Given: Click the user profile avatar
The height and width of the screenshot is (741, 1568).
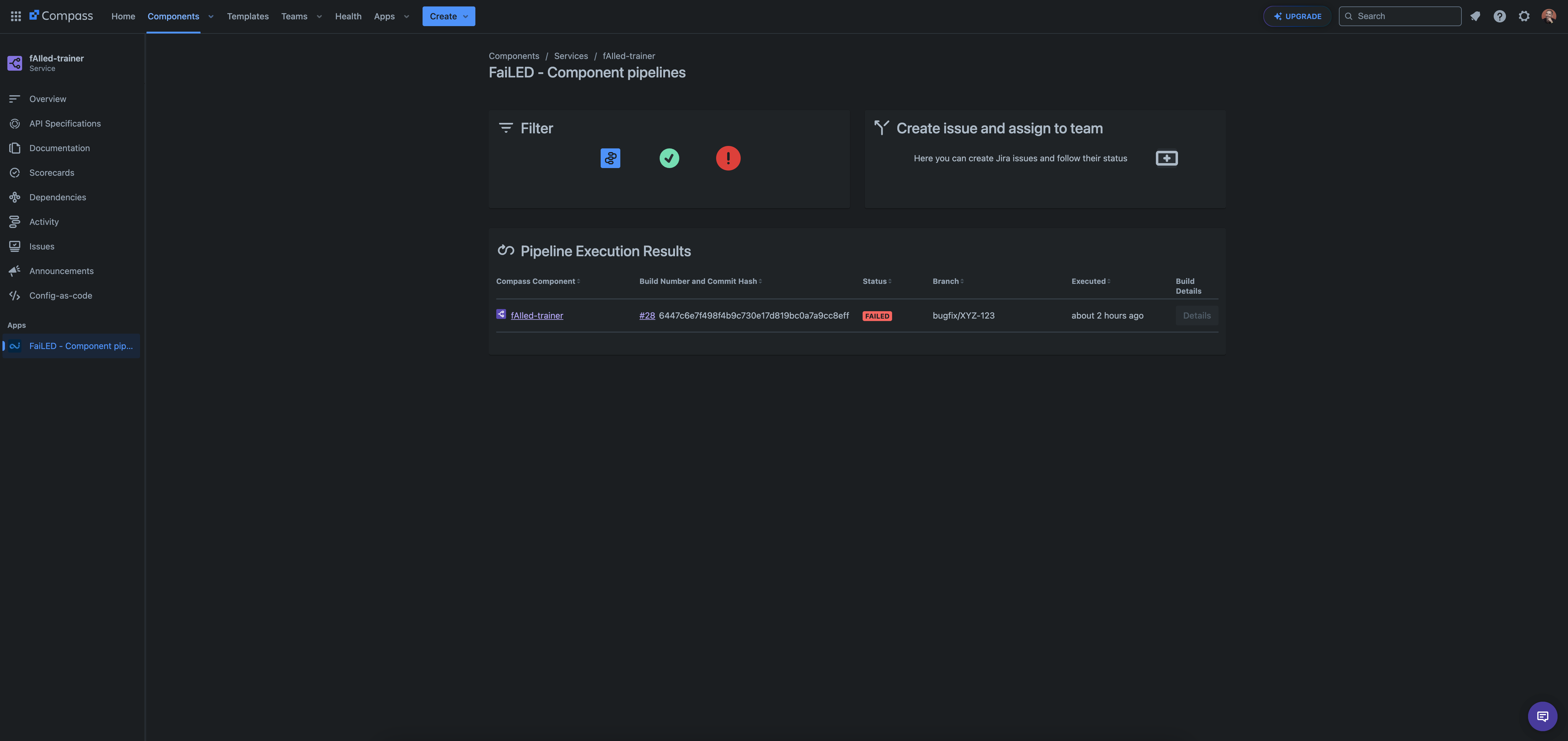Looking at the screenshot, I should pyautogui.click(x=1548, y=17).
